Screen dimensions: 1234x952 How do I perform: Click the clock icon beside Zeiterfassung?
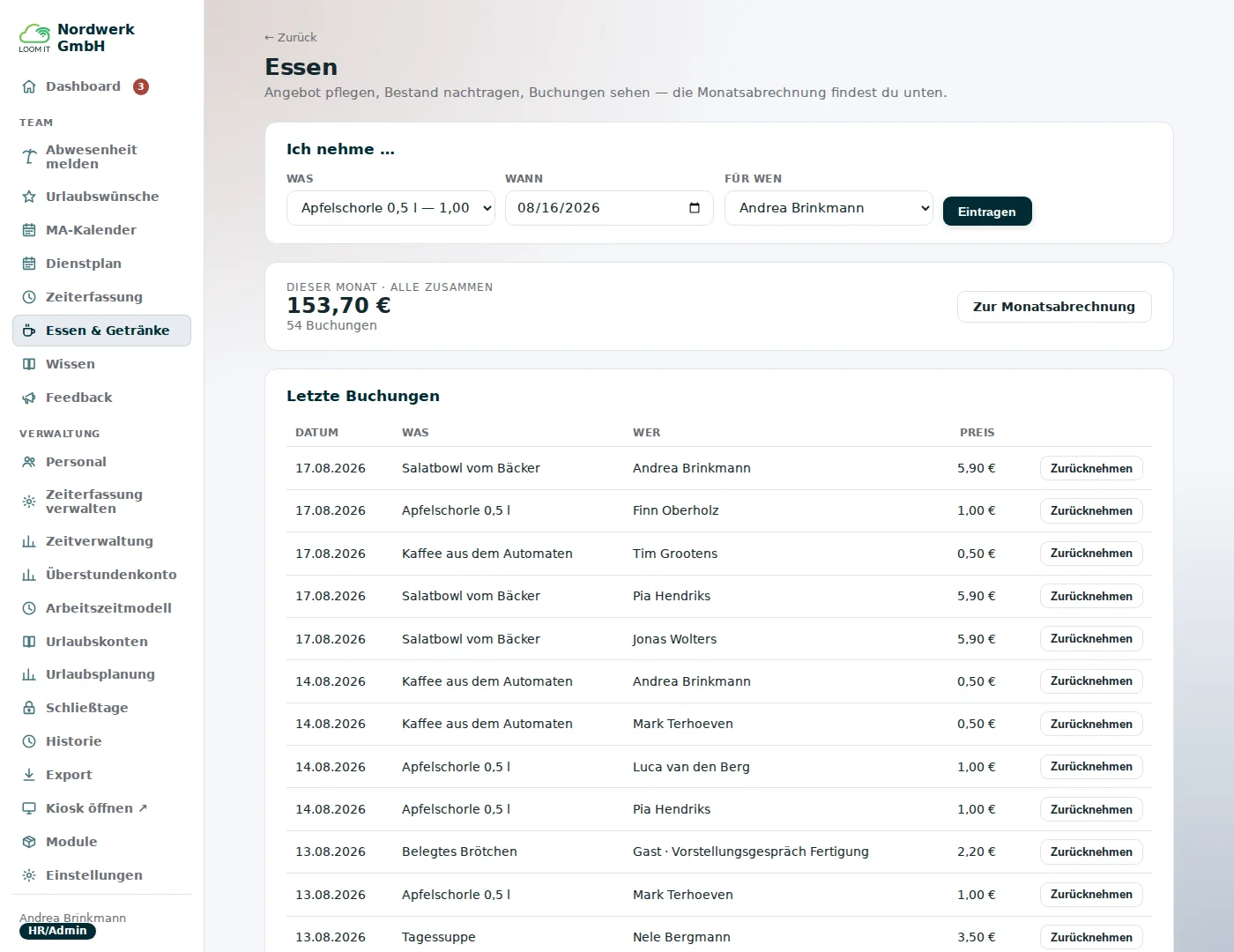(x=29, y=297)
